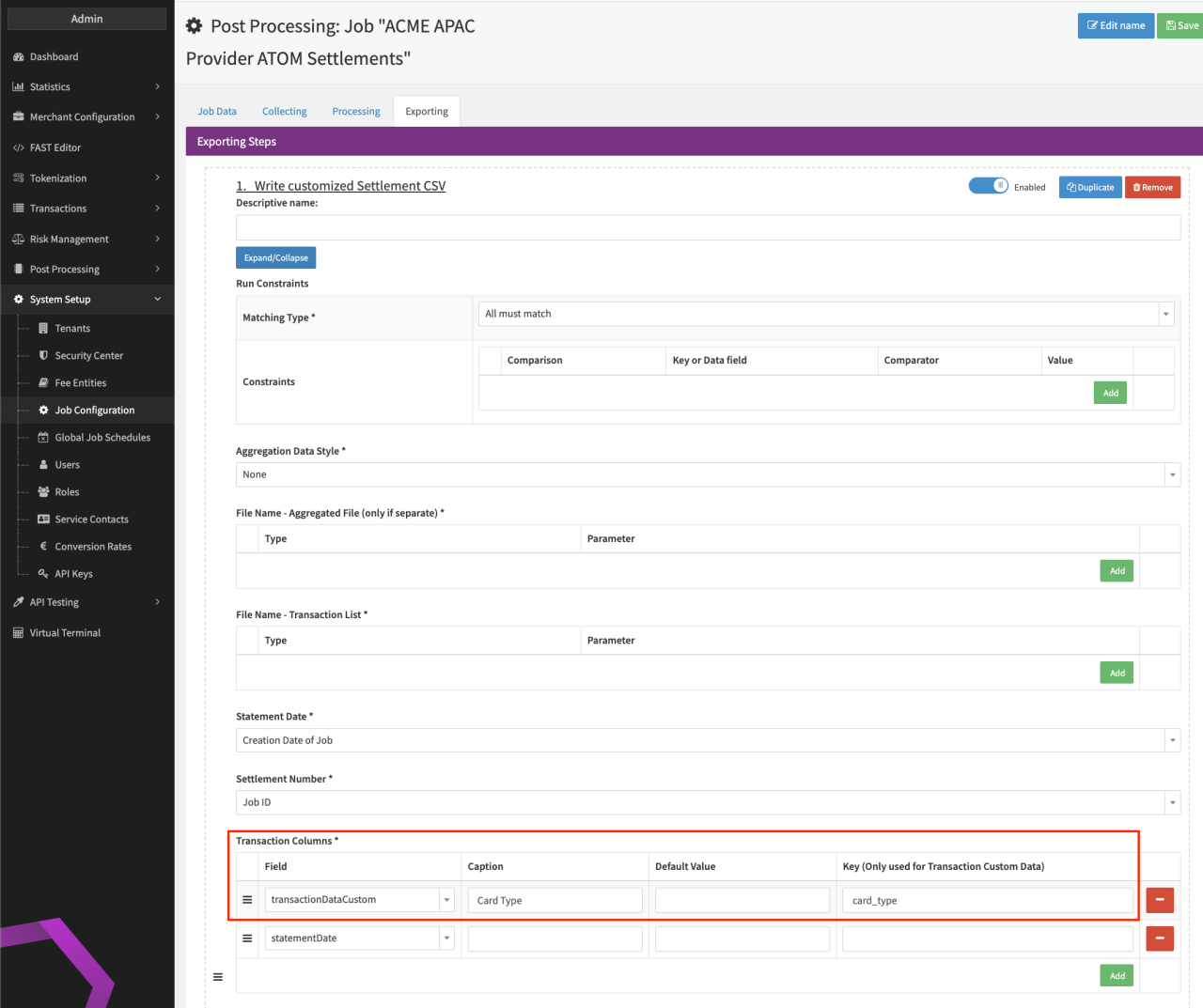Click the API Keys key icon
This screenshot has width=1203, height=1008.
[43, 574]
